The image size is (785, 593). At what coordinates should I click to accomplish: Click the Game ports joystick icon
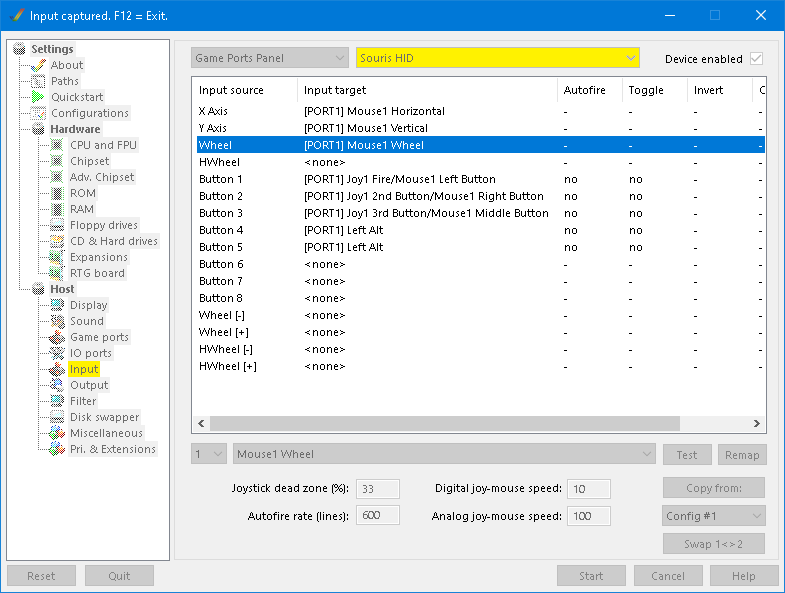pos(57,337)
